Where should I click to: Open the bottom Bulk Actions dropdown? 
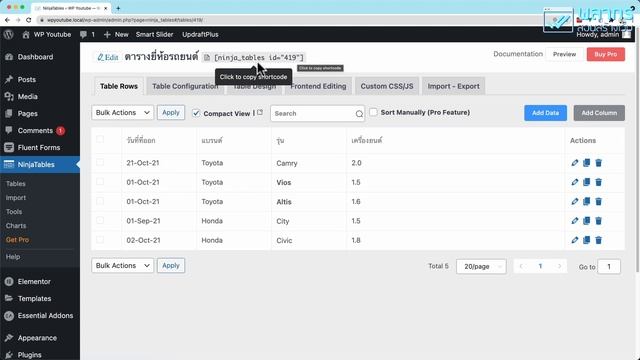pyautogui.click(x=122, y=265)
